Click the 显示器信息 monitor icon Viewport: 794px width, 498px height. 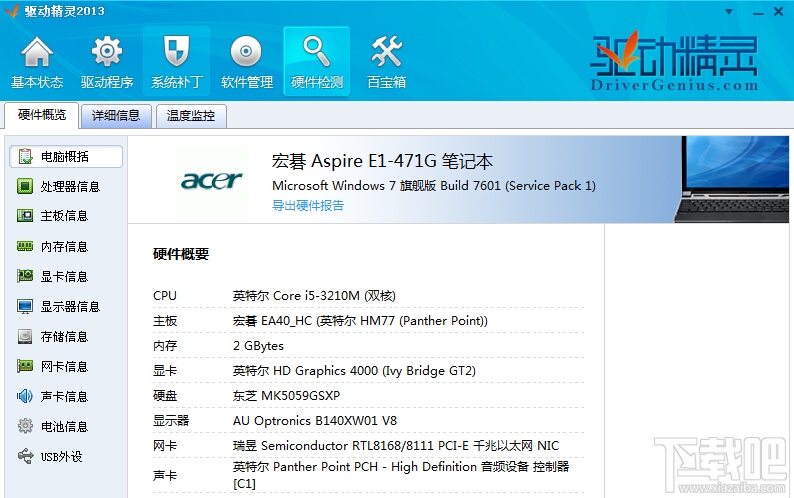tap(25, 307)
